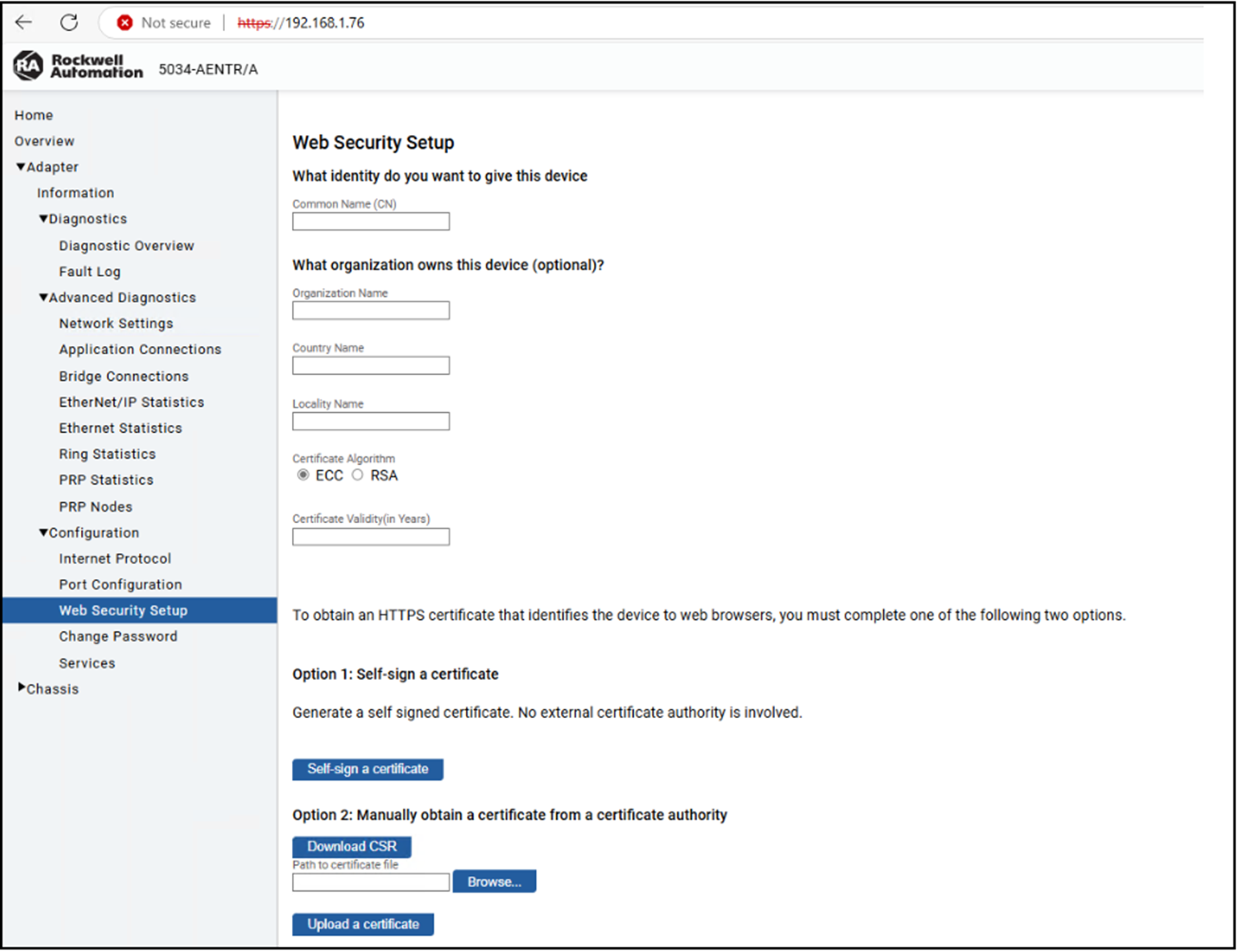Click Browse to choose certificate file

coord(494,881)
